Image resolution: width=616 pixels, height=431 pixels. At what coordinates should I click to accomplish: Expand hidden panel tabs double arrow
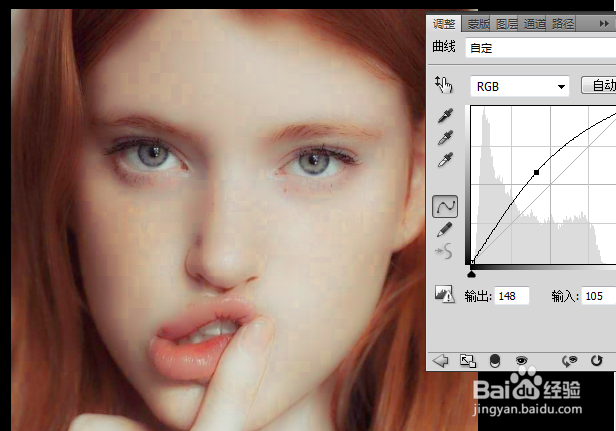point(604,24)
